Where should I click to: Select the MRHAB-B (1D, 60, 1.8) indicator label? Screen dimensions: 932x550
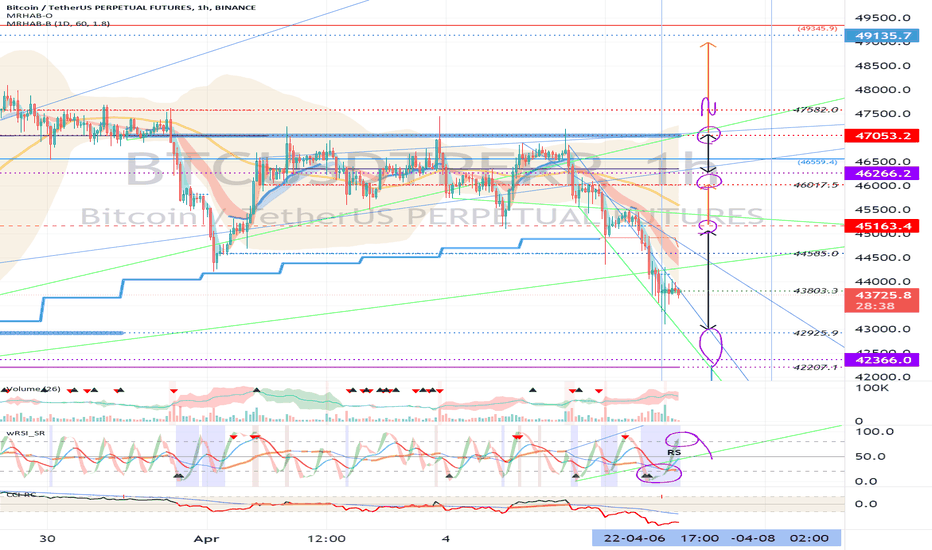58,24
